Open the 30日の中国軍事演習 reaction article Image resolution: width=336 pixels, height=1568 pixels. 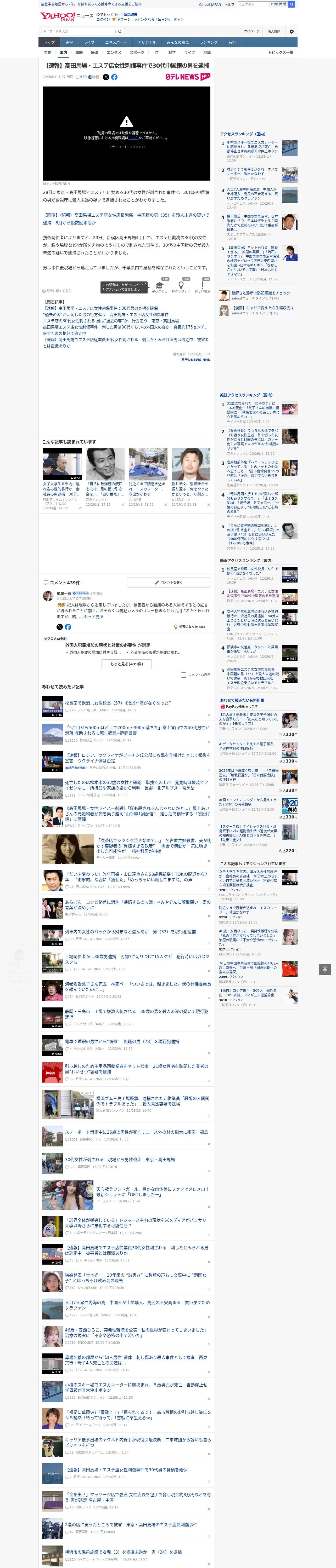click(x=249, y=968)
